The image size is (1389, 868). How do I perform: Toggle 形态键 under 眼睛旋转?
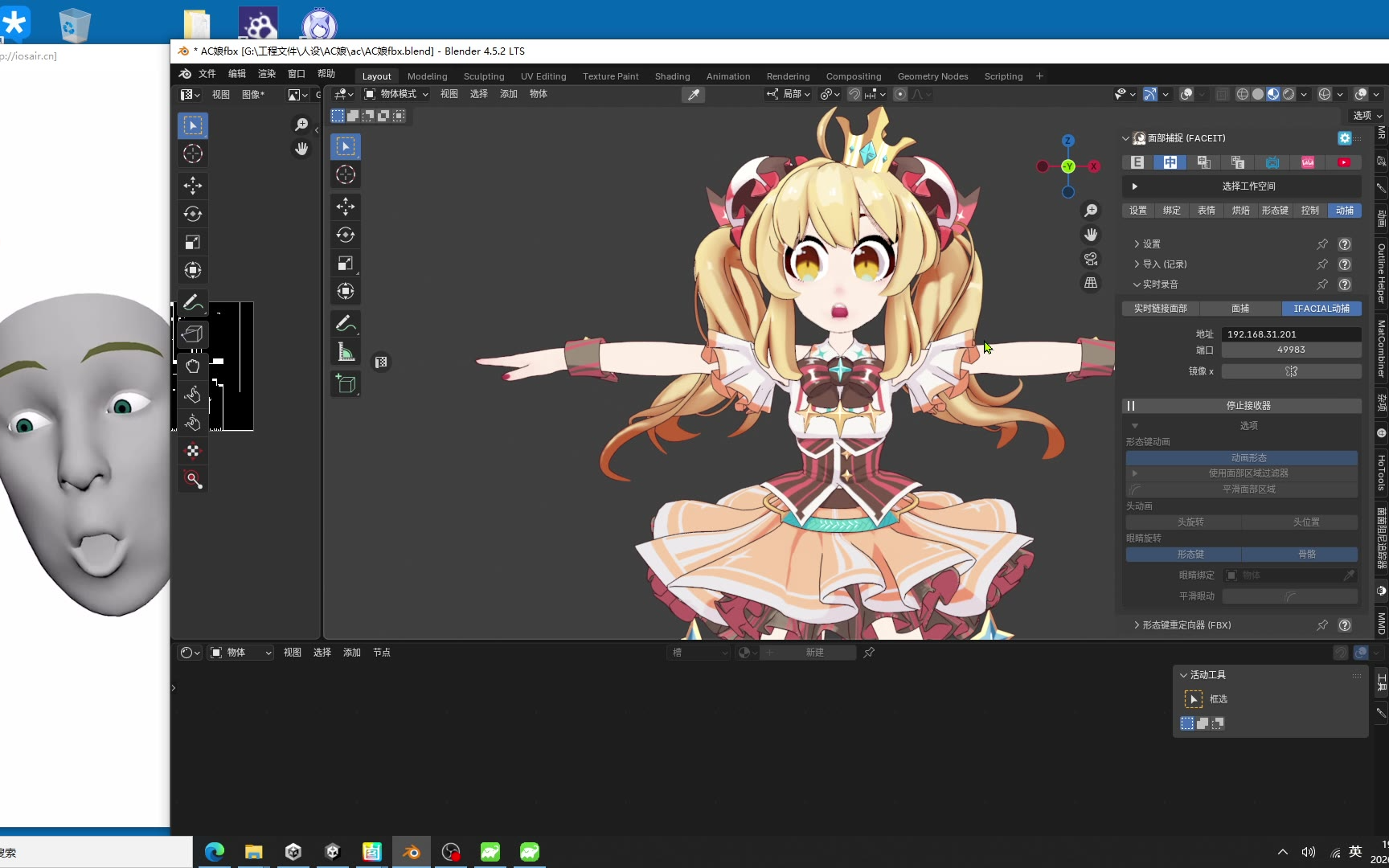(1184, 555)
